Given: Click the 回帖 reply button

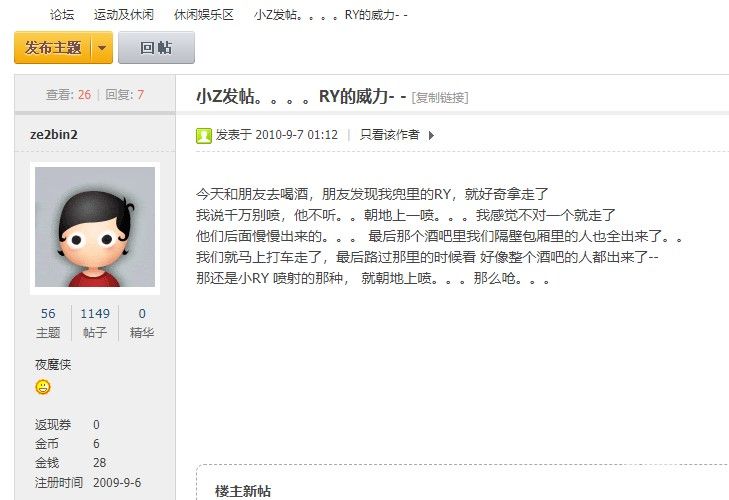Looking at the screenshot, I should point(156,47).
